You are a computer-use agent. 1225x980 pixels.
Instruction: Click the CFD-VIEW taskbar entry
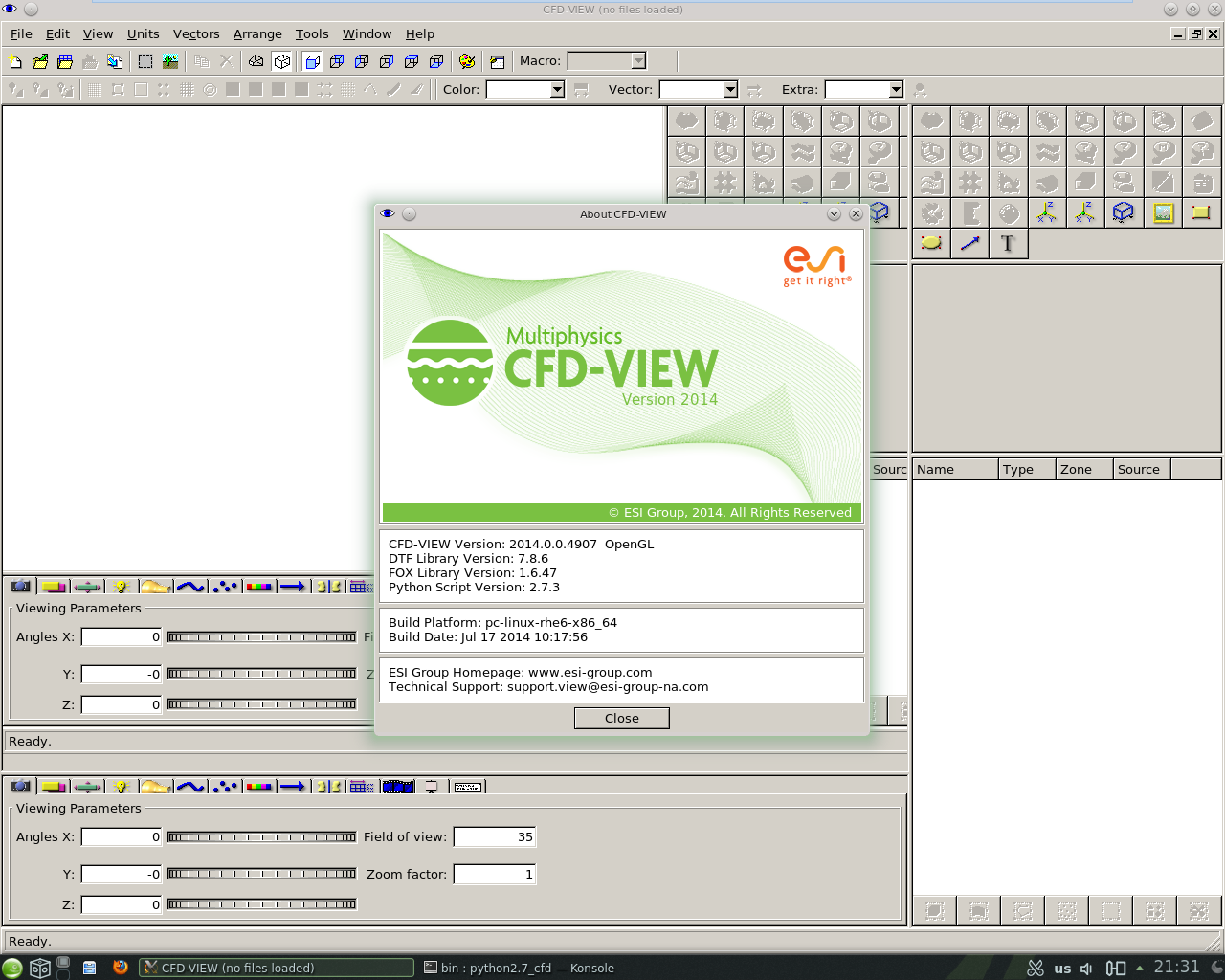277,968
